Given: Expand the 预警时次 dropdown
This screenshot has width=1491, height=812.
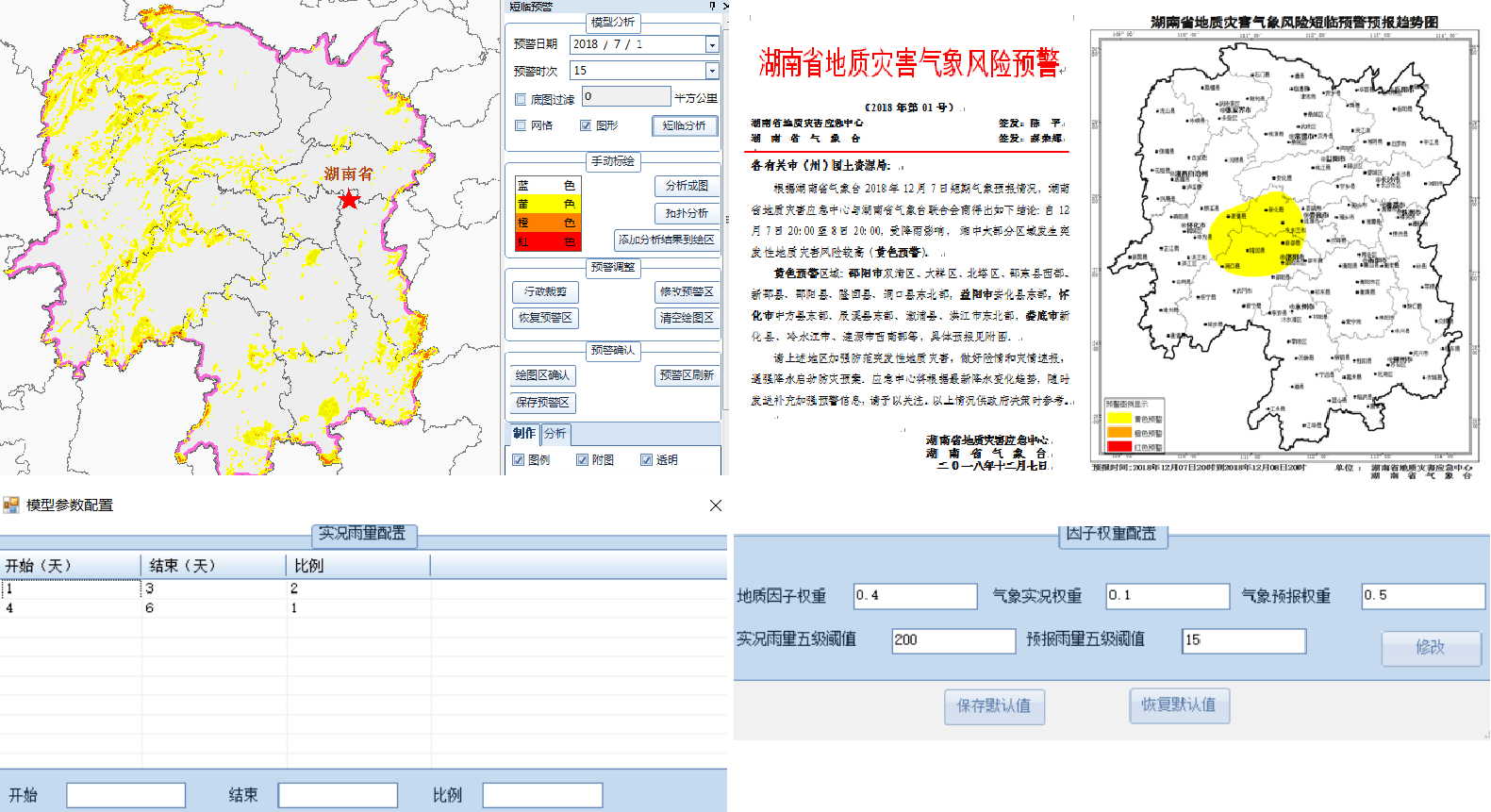Looking at the screenshot, I should pos(712,72).
